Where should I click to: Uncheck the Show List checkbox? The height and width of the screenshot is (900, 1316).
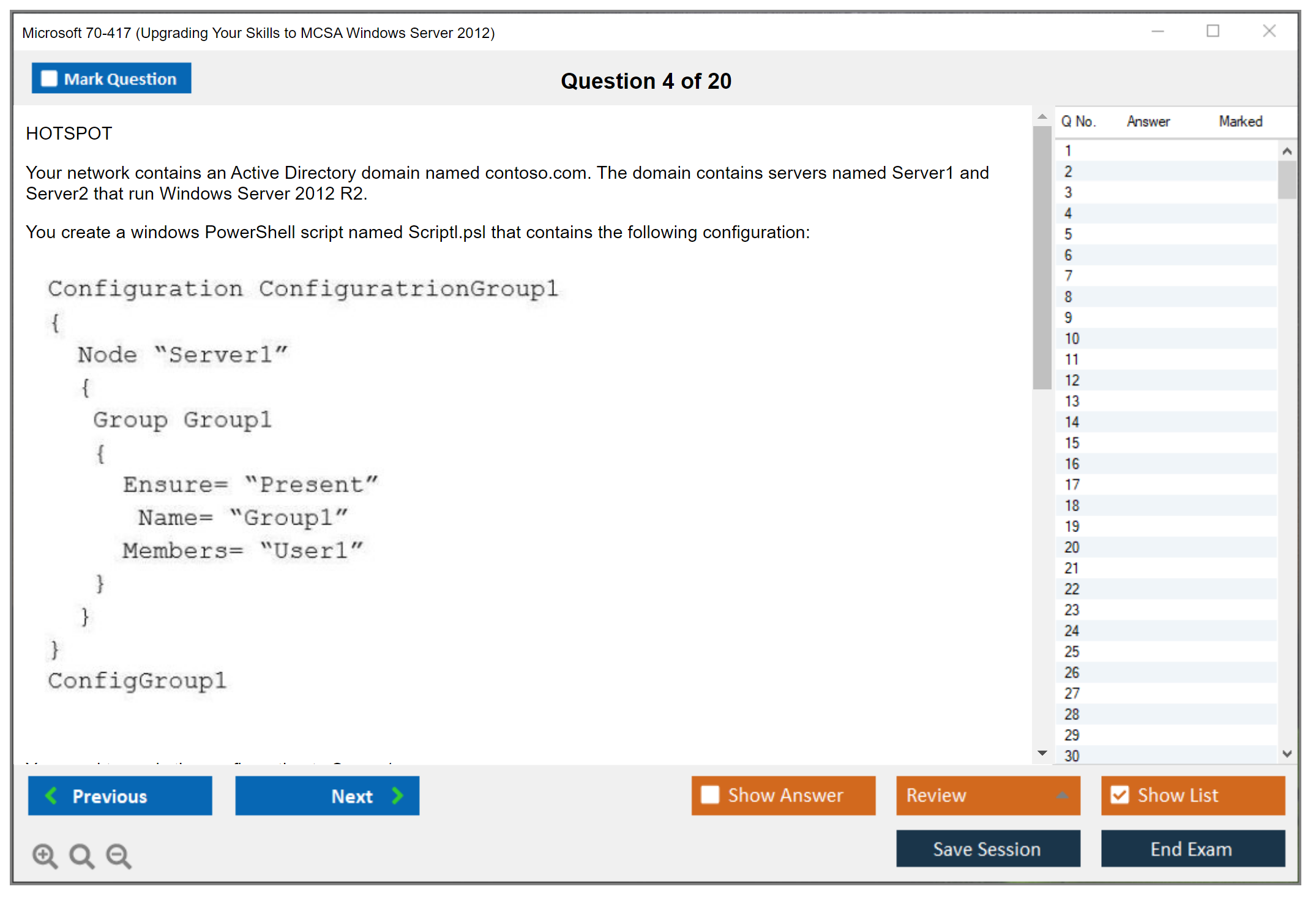tap(1120, 795)
